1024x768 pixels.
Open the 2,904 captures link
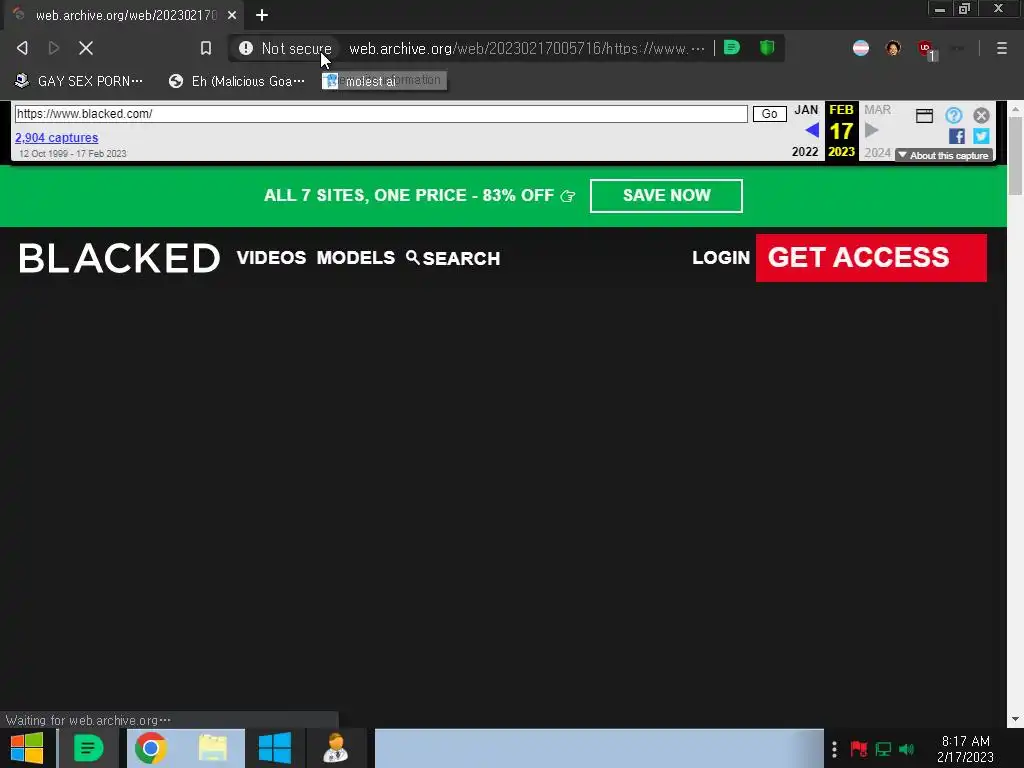click(56, 138)
